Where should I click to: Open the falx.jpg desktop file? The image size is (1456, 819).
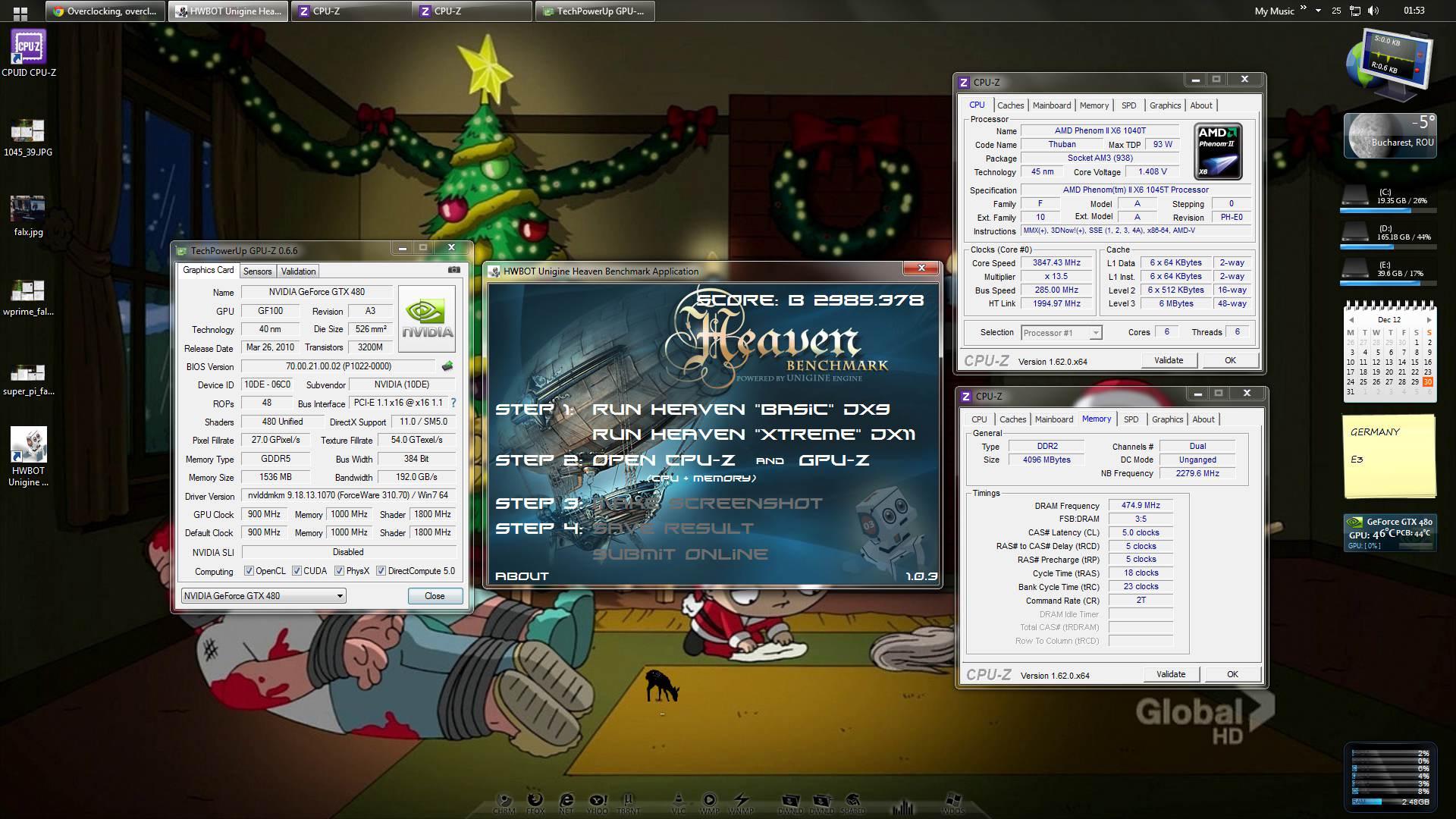tap(28, 217)
